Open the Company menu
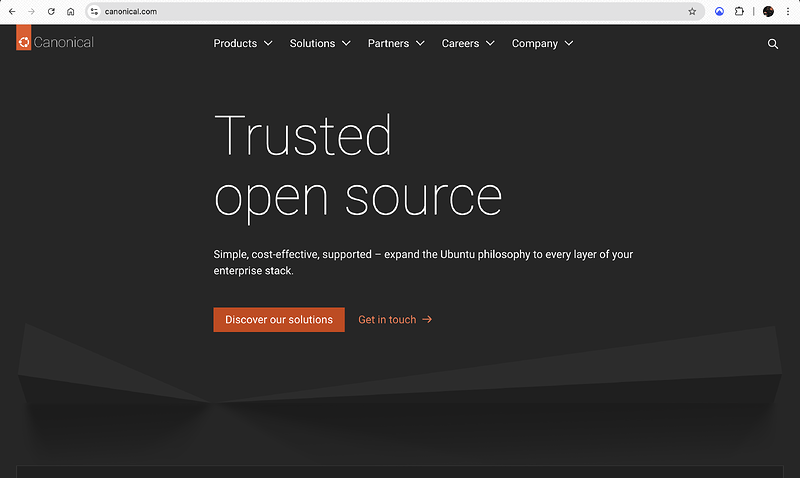Viewport: 800px width, 478px height. pos(542,43)
